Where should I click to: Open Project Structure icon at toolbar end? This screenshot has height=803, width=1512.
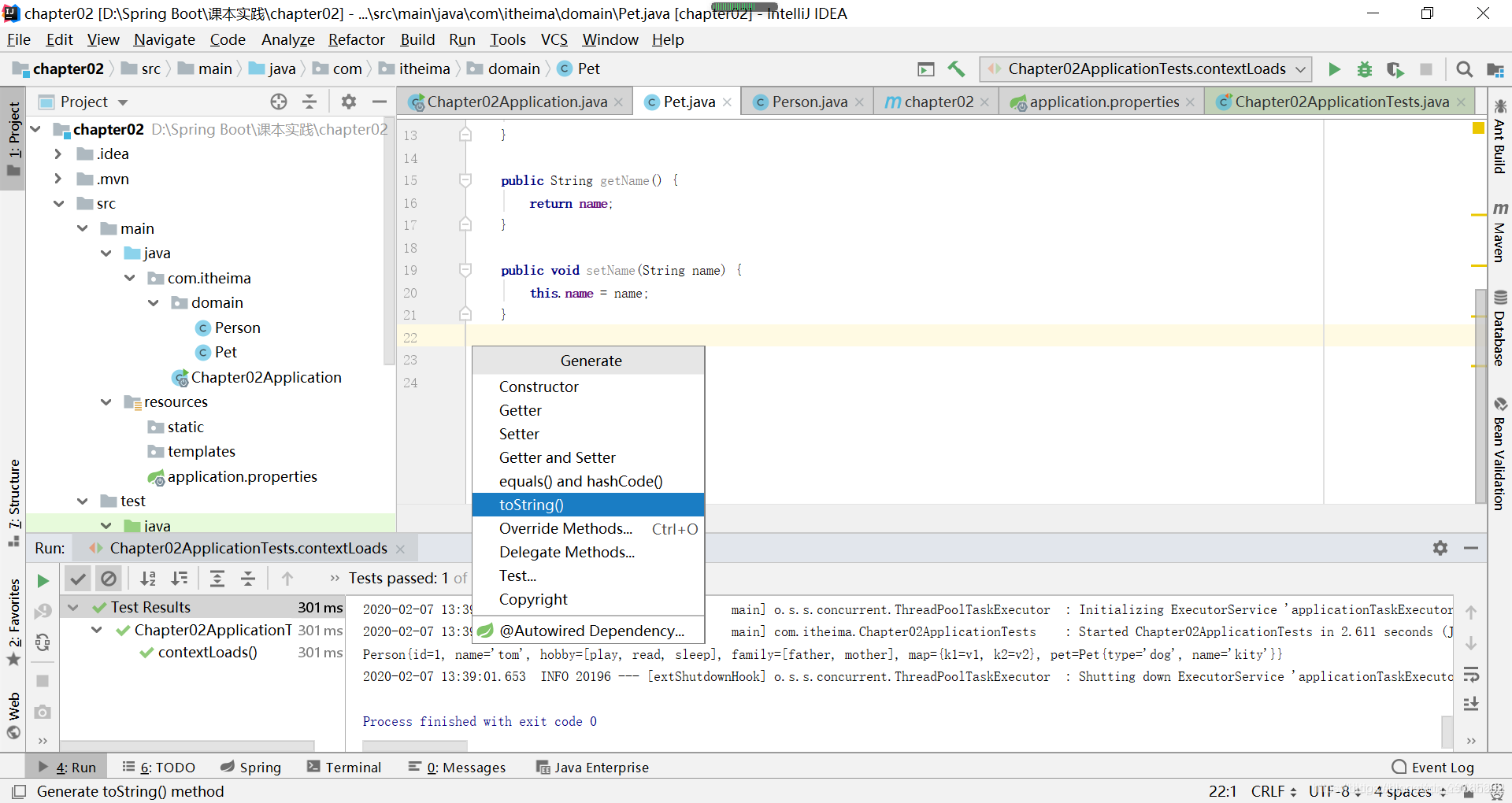click(1495, 69)
